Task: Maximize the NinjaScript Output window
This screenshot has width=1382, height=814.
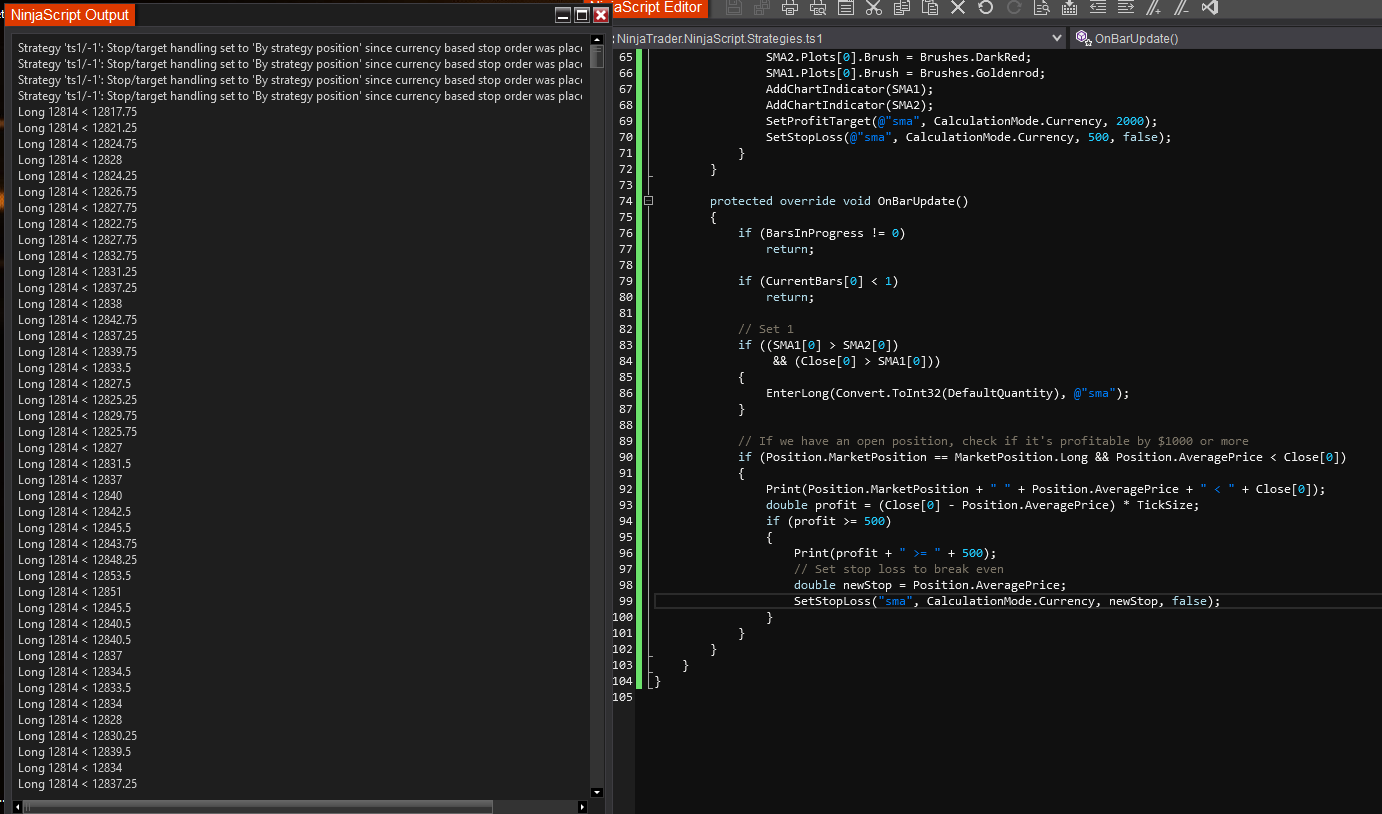Action: click(582, 15)
